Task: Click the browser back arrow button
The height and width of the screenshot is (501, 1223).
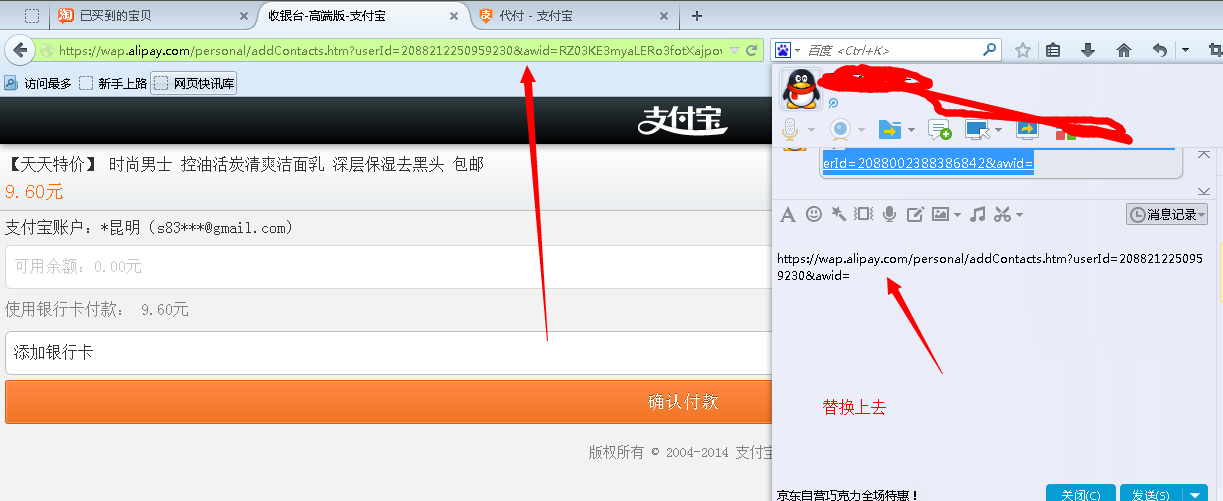Action: point(18,49)
